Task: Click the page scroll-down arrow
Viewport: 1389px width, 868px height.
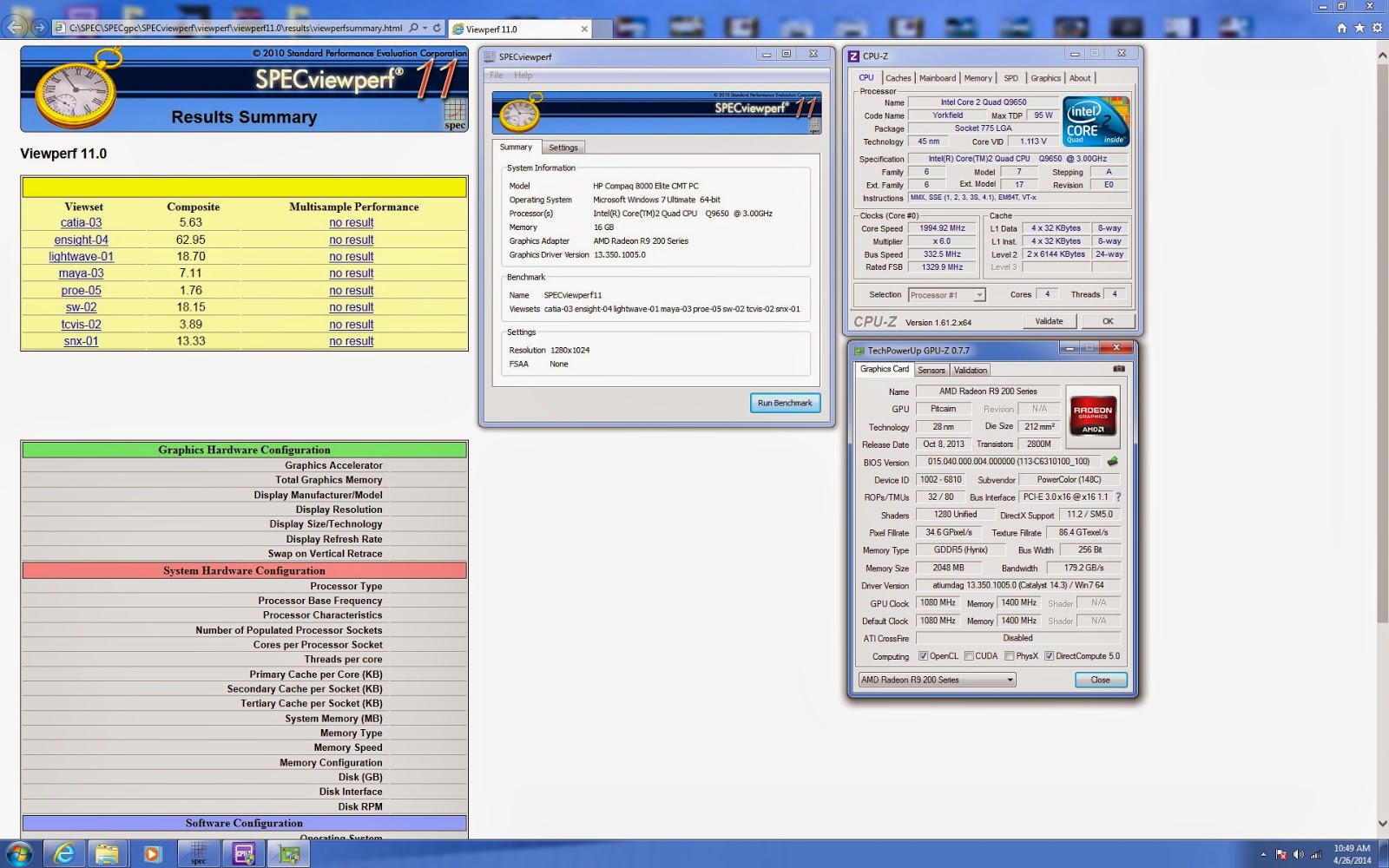Action: tap(1382, 824)
